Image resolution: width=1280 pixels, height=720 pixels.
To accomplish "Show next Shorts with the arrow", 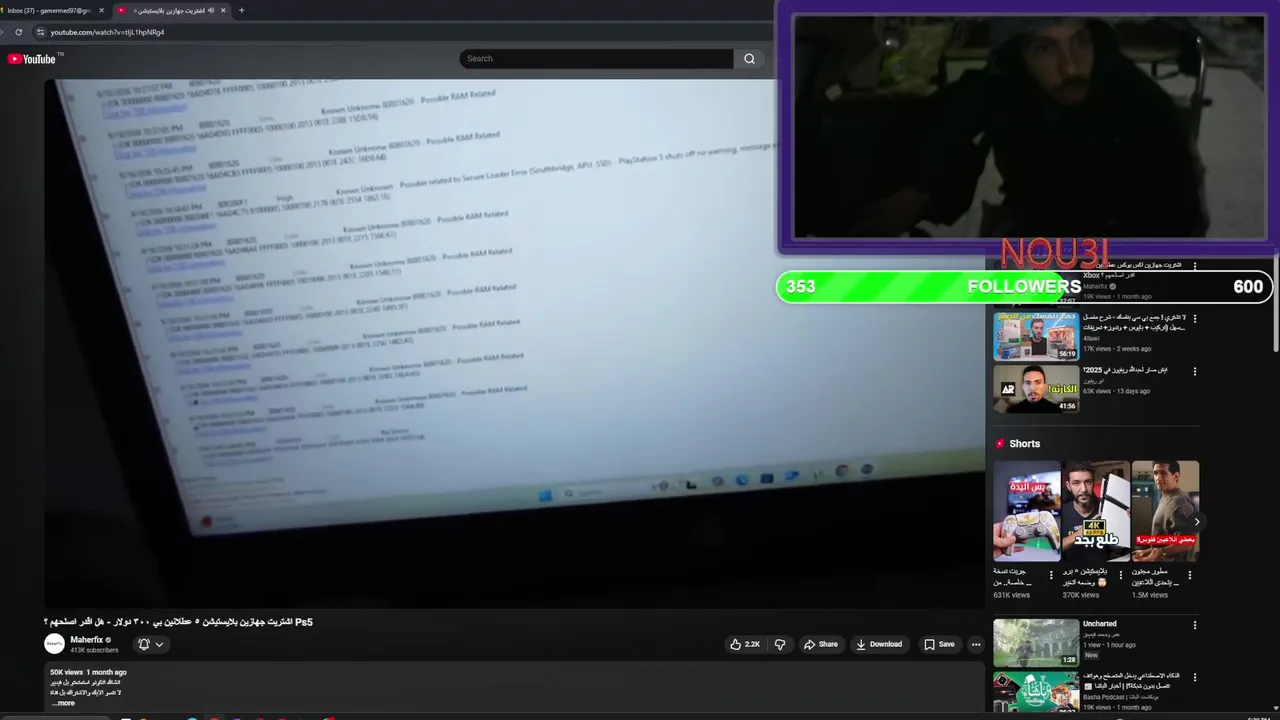I will point(1196,522).
